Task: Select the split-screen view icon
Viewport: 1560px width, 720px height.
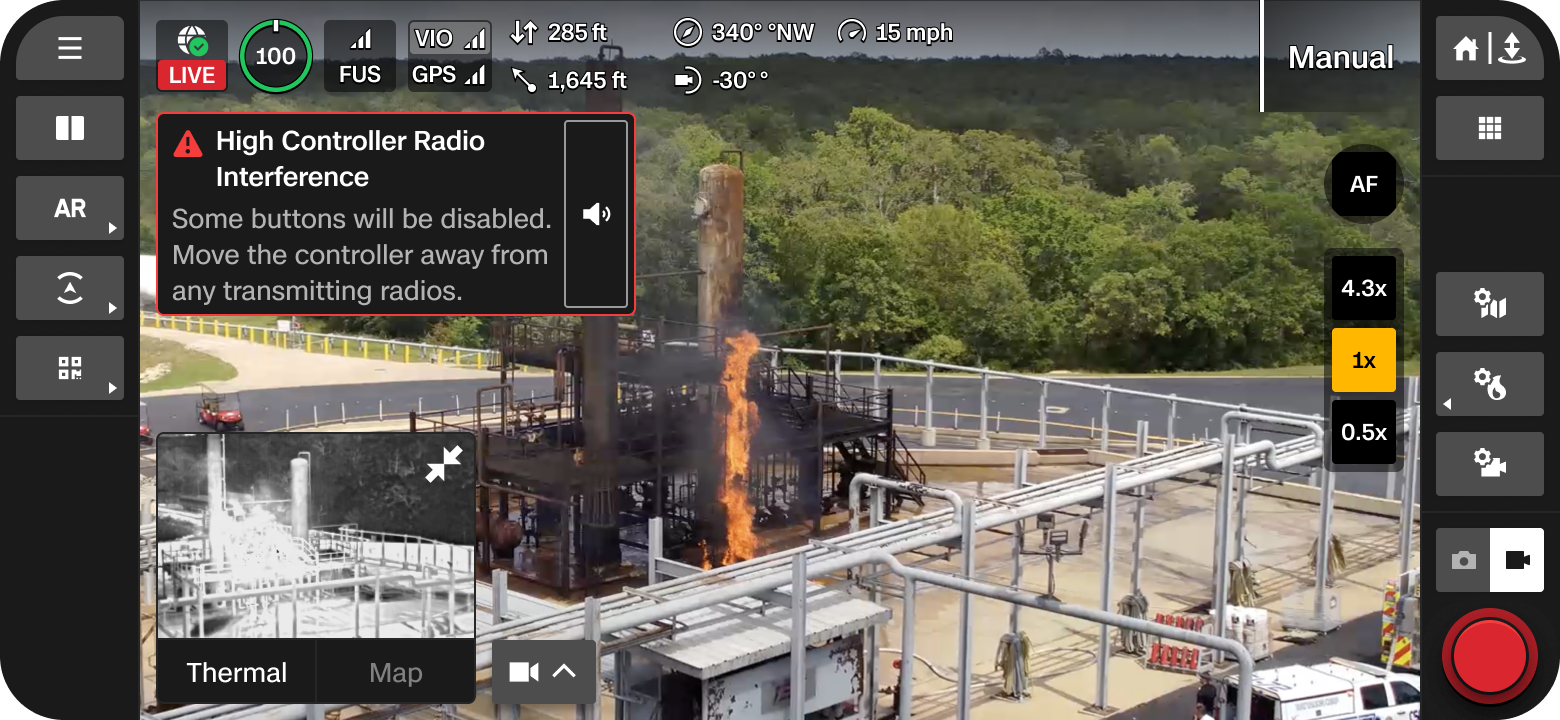Action: coord(69,128)
